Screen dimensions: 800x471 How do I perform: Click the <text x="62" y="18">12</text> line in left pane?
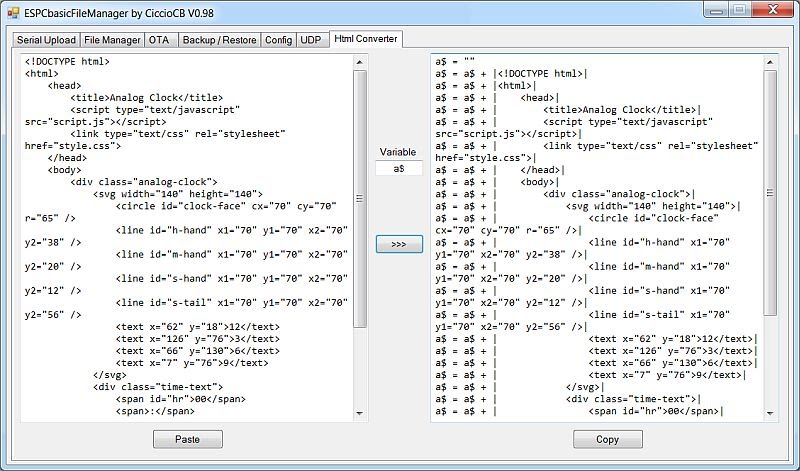(198, 327)
